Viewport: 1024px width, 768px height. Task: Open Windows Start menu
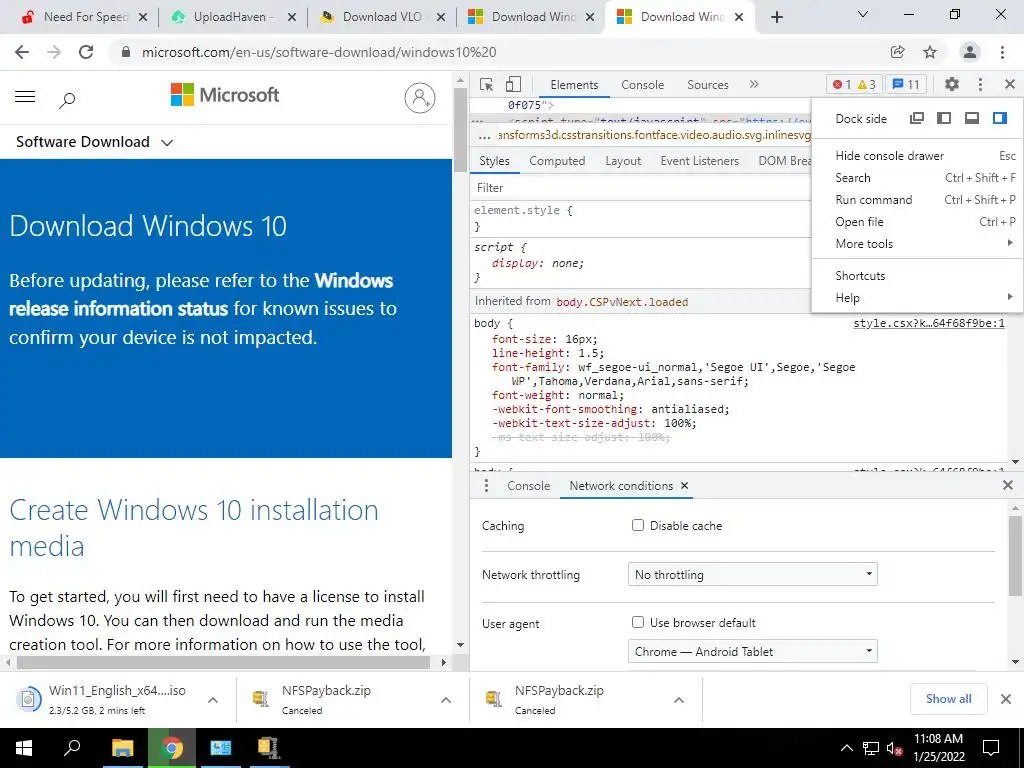[24, 748]
